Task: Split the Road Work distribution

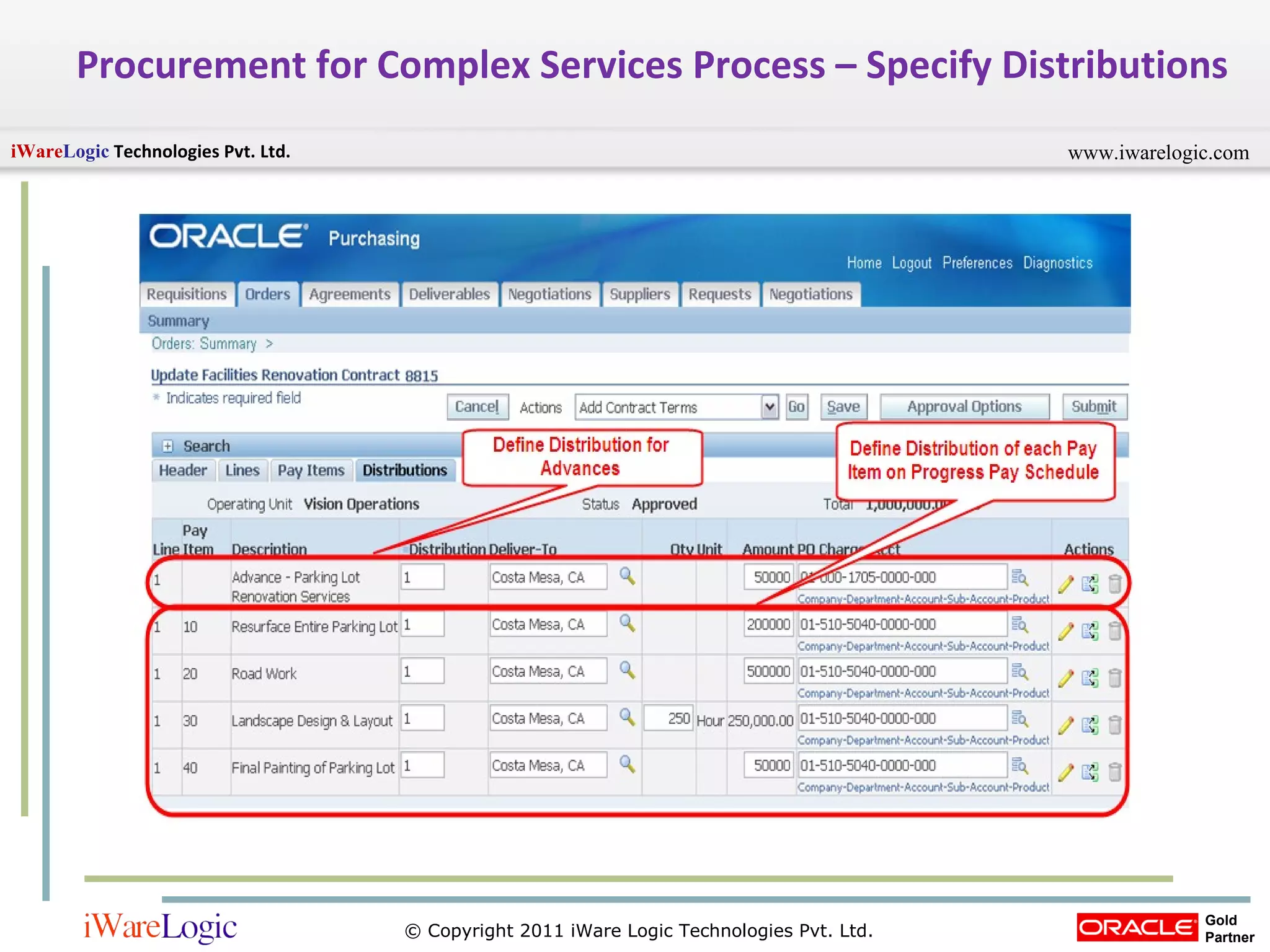Action: [1090, 678]
